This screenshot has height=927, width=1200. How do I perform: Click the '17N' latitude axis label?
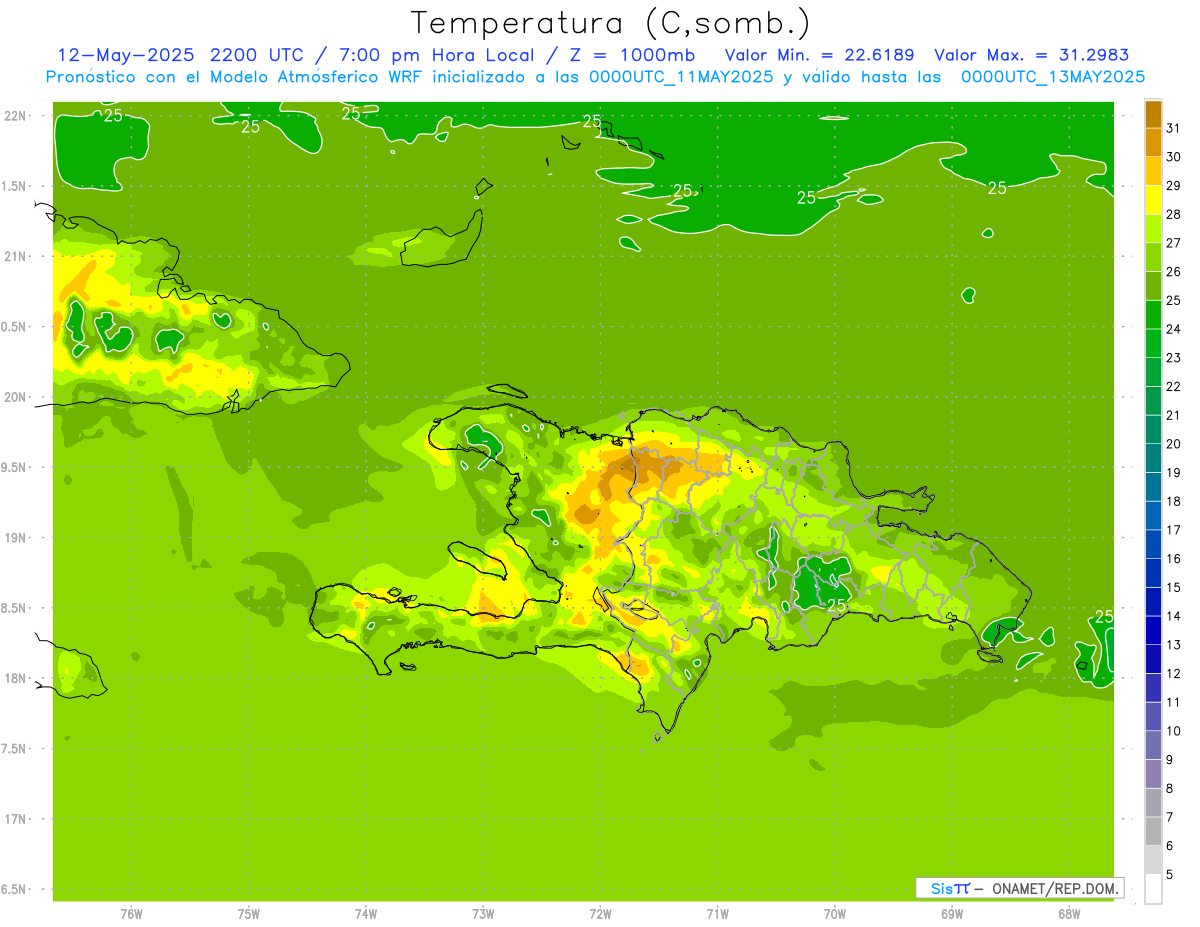click(x=16, y=820)
